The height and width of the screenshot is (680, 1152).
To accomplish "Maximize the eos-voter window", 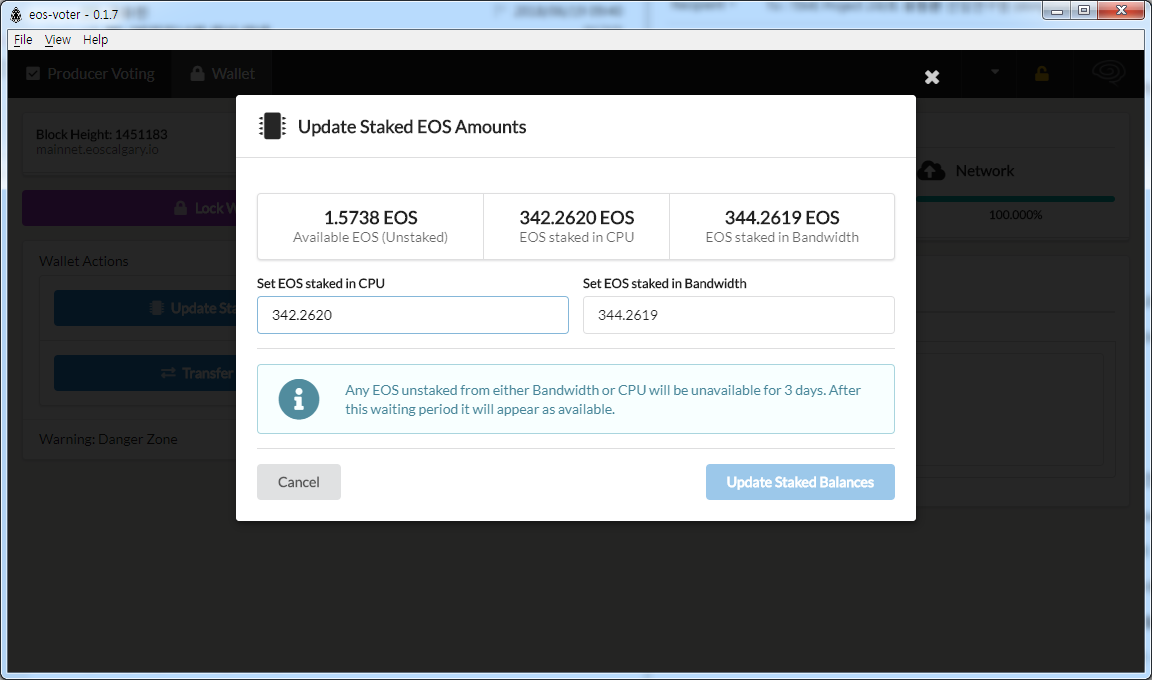I will pyautogui.click(x=1084, y=11).
